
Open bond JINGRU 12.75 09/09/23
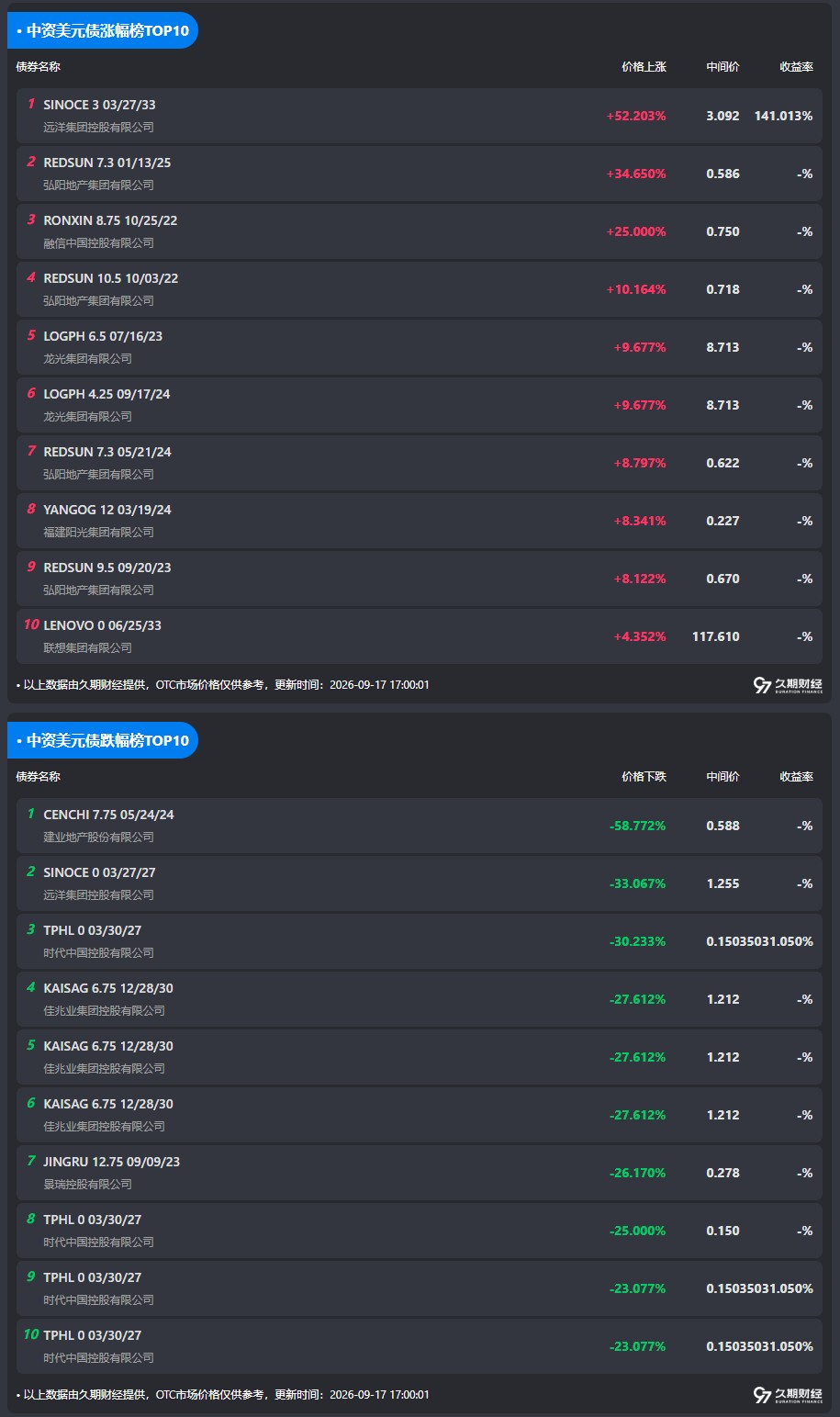(x=111, y=1162)
